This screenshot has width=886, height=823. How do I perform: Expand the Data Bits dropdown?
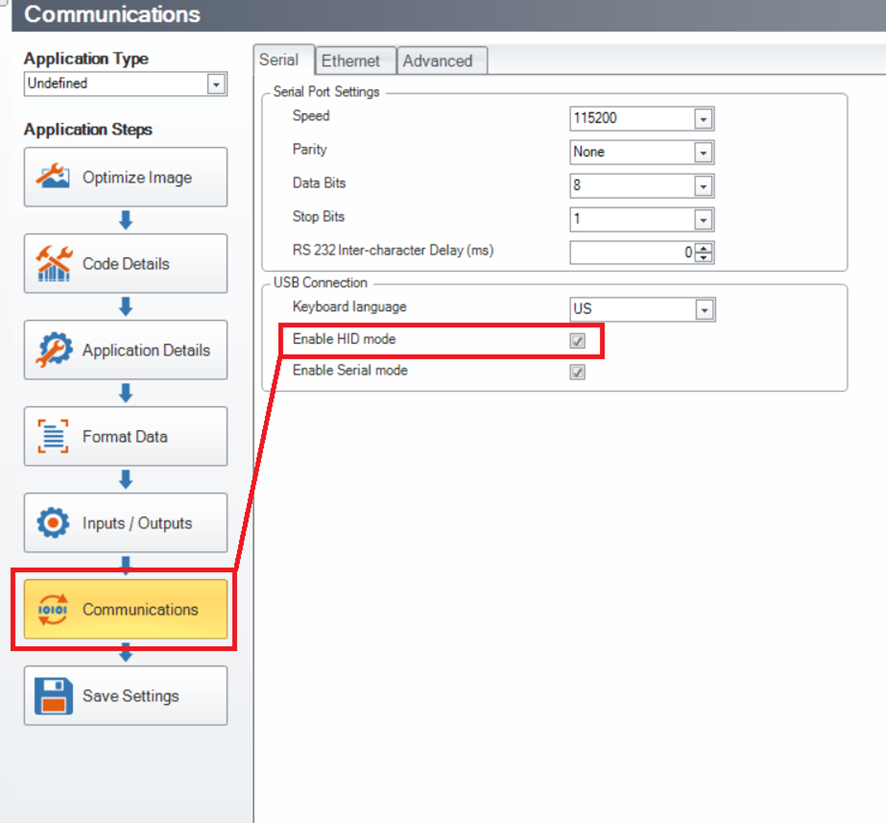pos(703,186)
